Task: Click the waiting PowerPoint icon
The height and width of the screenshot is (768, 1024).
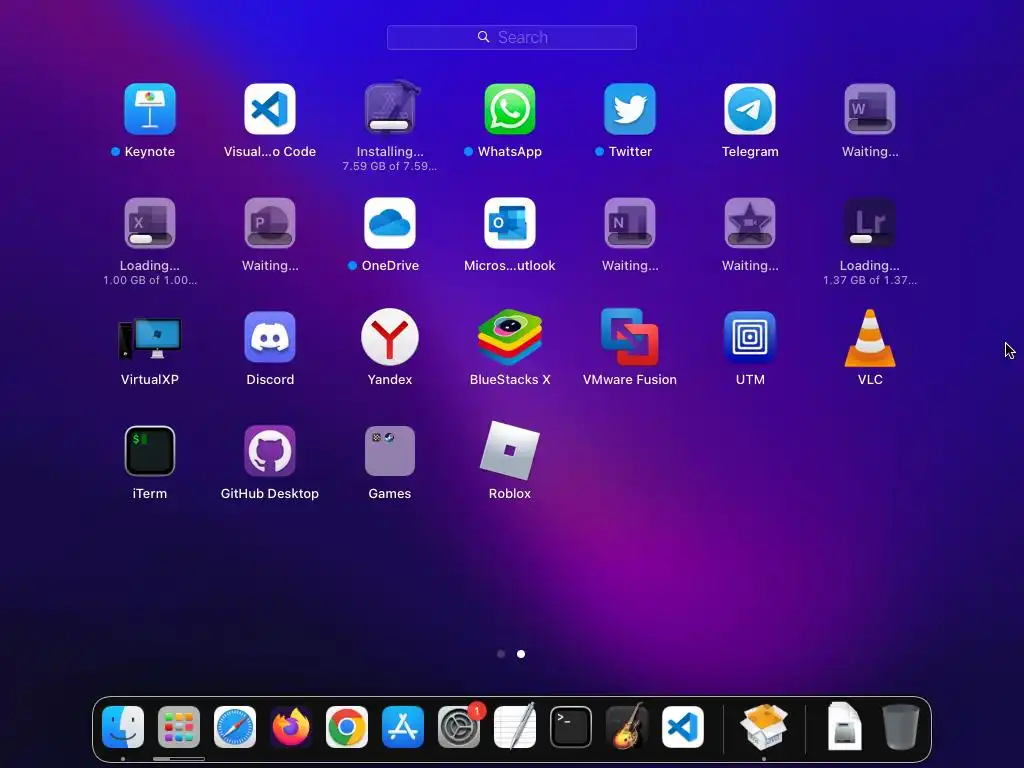Action: click(x=270, y=223)
